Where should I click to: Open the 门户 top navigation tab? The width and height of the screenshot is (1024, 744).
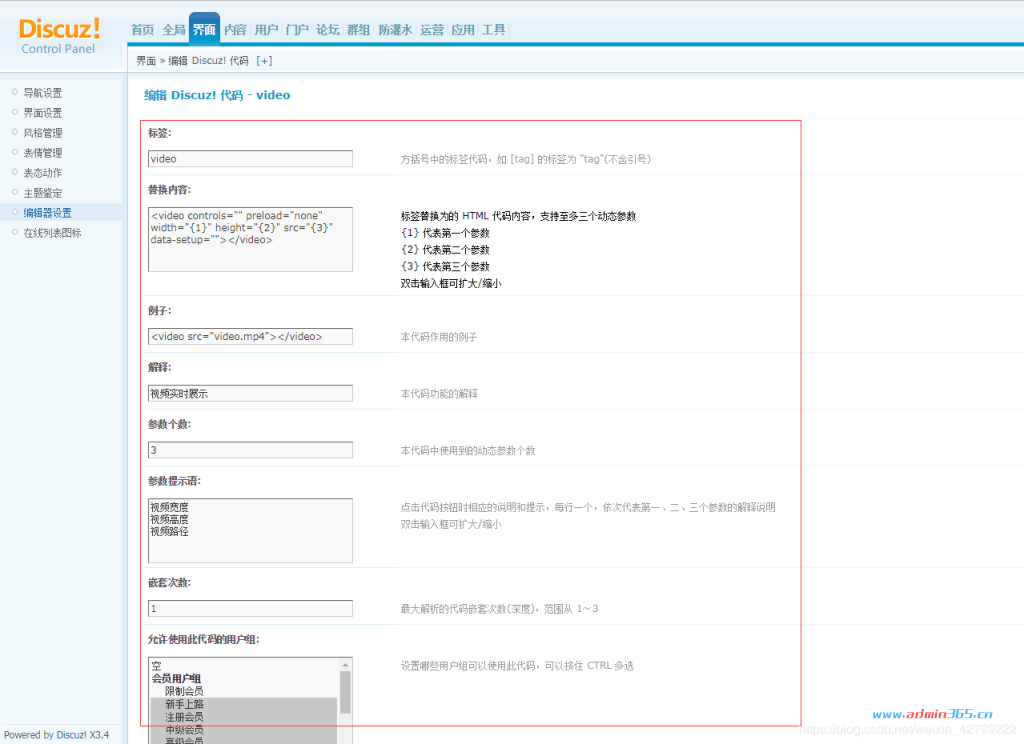click(x=297, y=29)
